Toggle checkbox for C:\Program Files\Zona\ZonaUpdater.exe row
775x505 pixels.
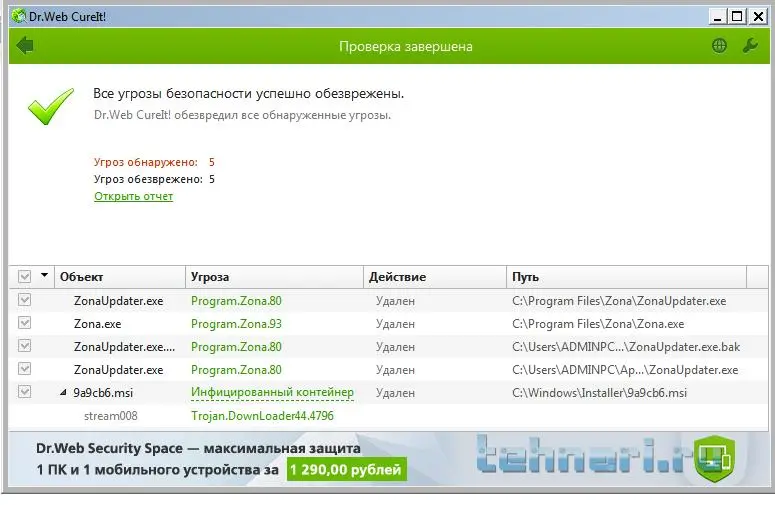(x=25, y=300)
